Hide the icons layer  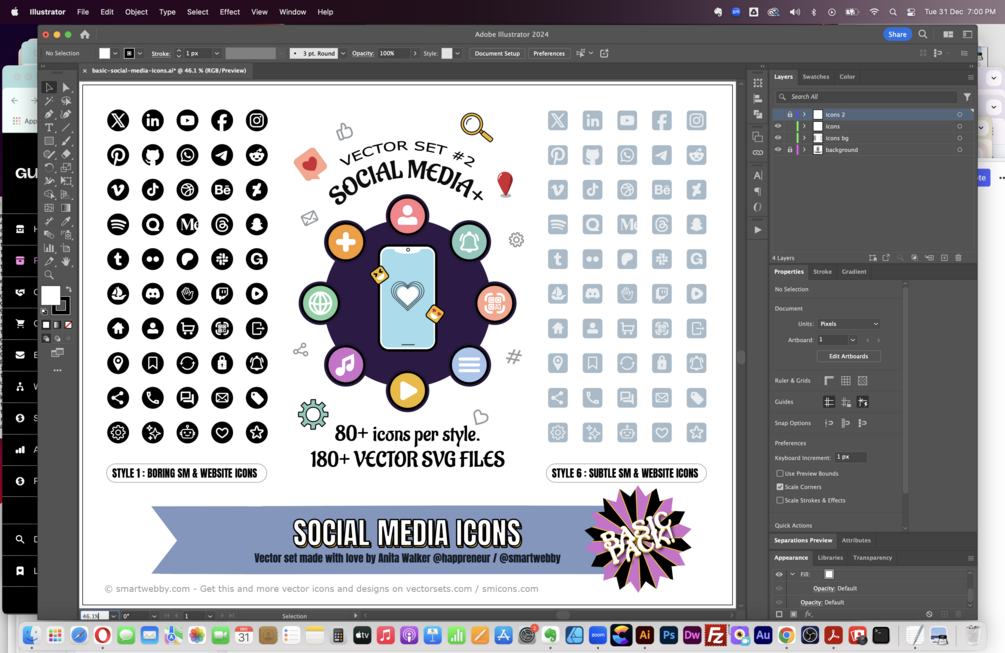pyautogui.click(x=778, y=126)
